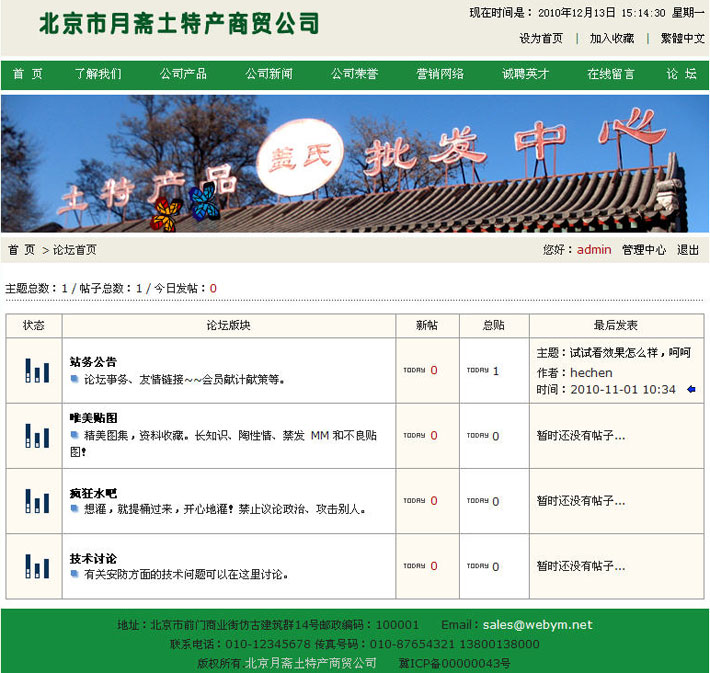Click the sales@webym.net email link
Screen dimensions: 710x673
coord(537,625)
